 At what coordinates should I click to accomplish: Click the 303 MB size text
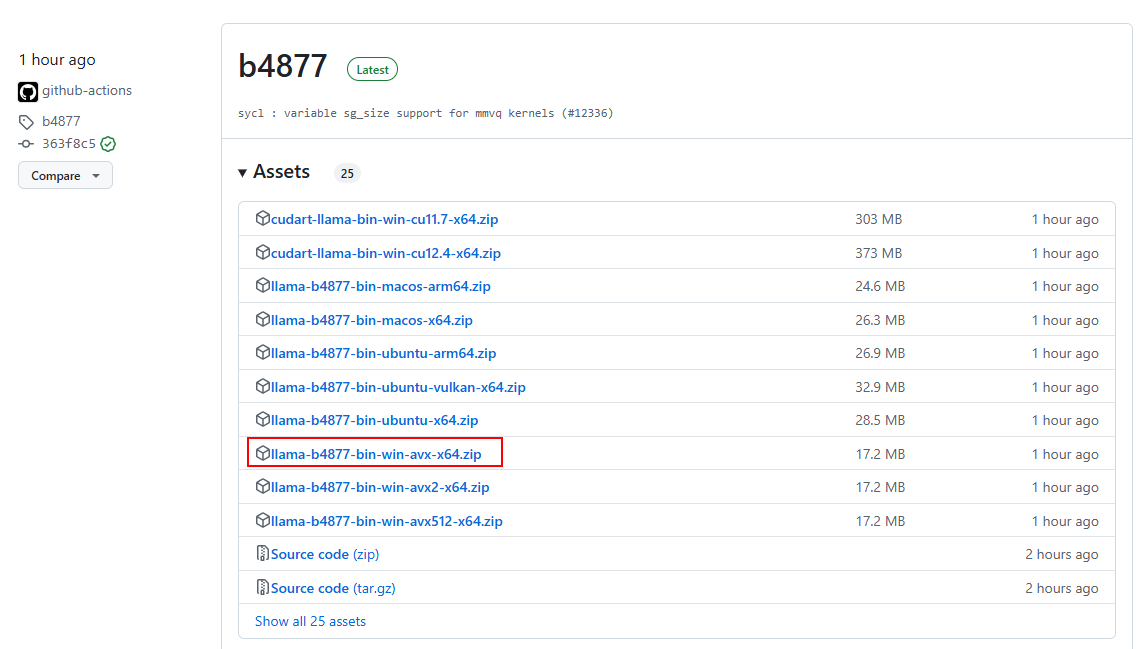878,219
